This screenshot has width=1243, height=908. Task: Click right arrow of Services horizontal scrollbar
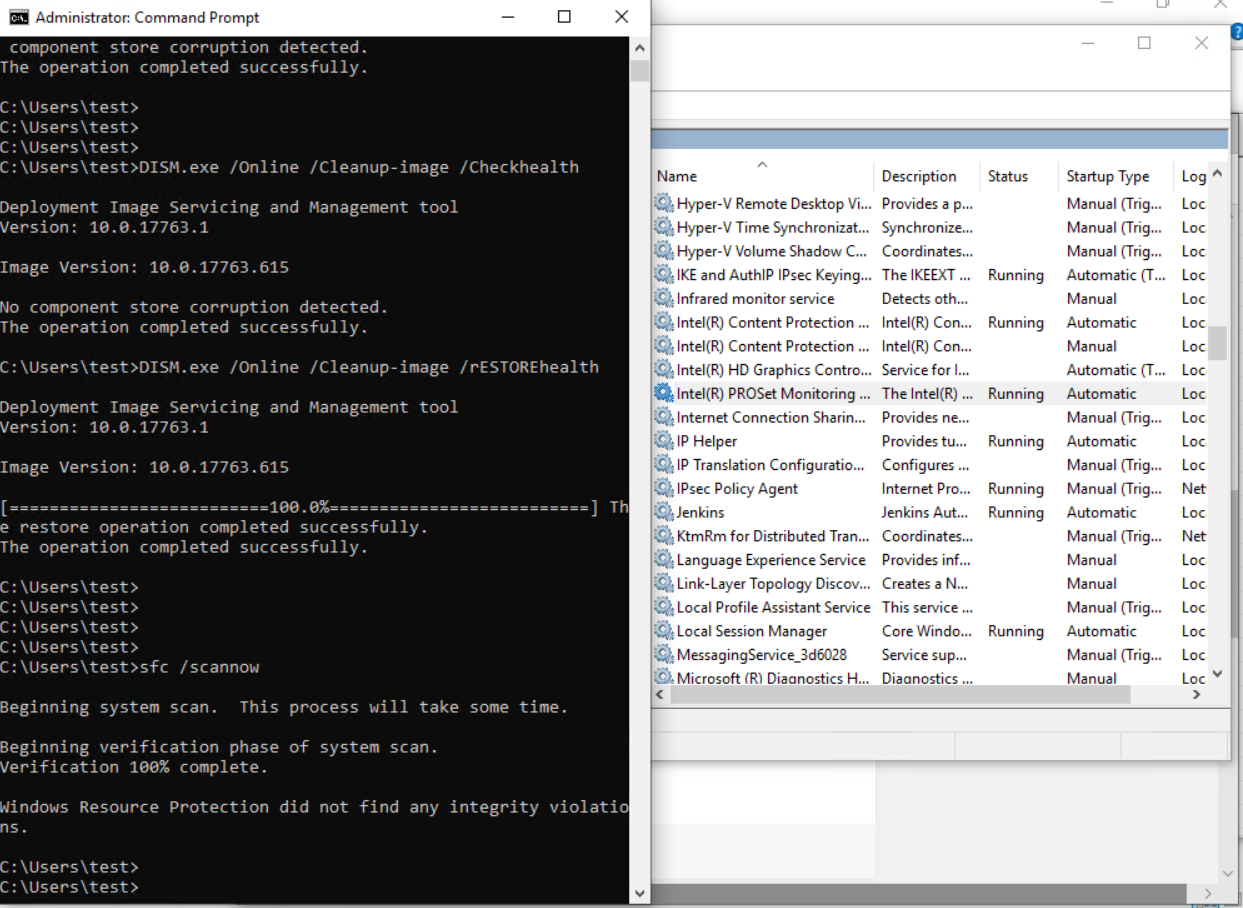[x=1197, y=694]
